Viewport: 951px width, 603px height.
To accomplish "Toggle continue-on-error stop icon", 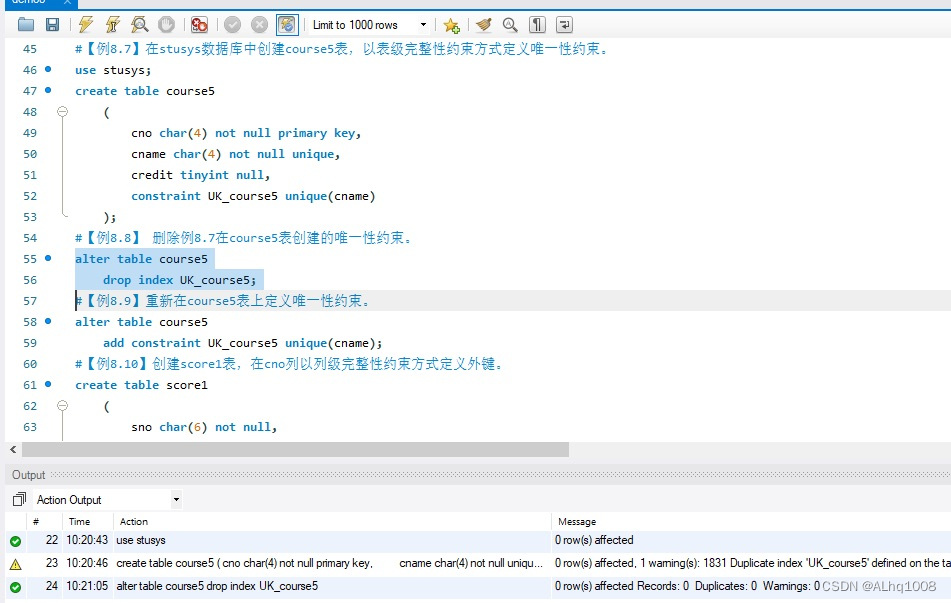I will tap(199, 25).
